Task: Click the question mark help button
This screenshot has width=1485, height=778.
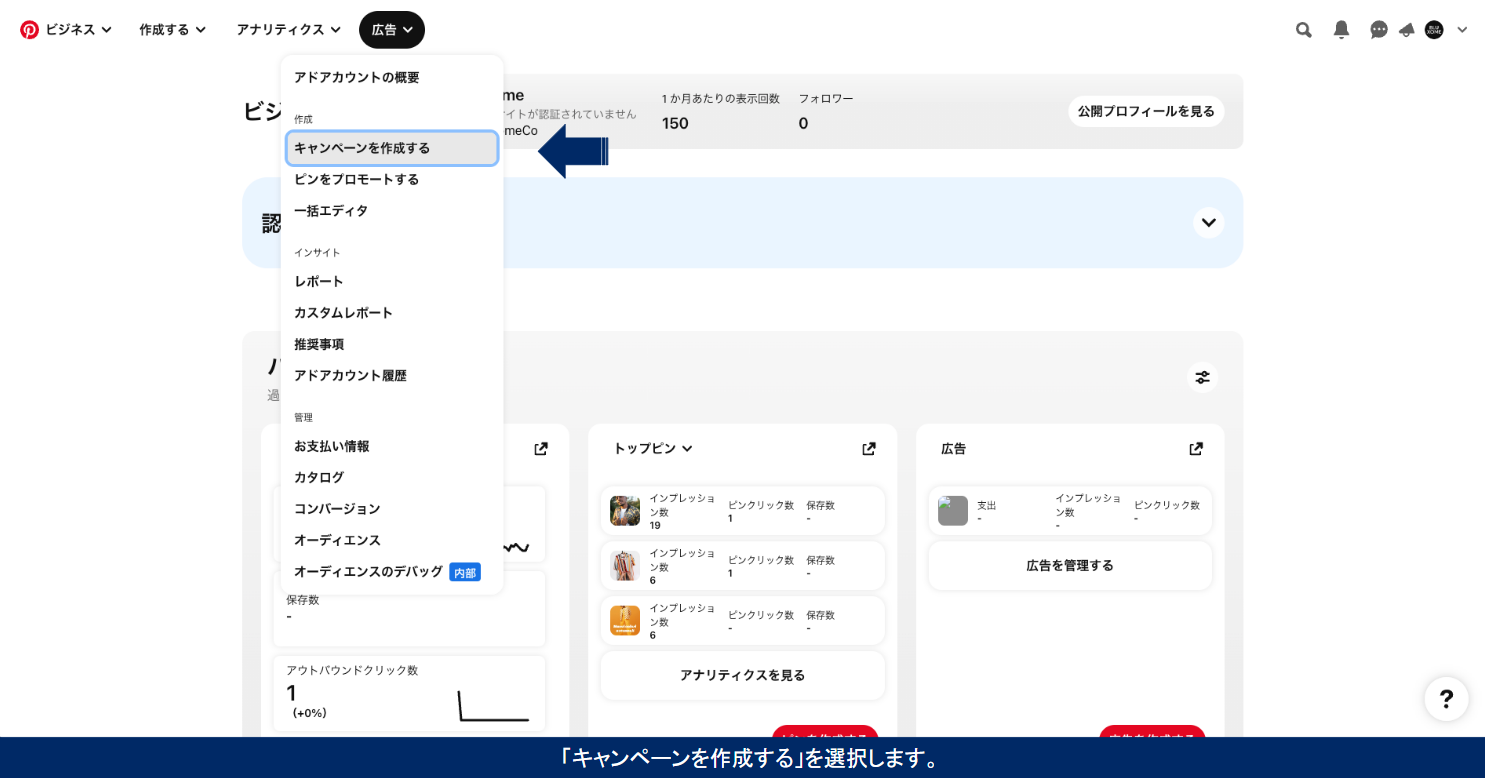Action: 1446,699
